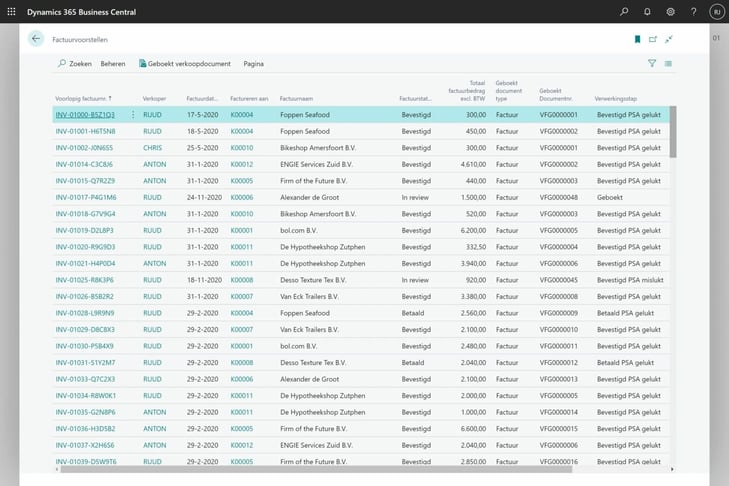Open Factuurstat... column header menu
The width and height of the screenshot is (729, 486).
coord(415,99)
